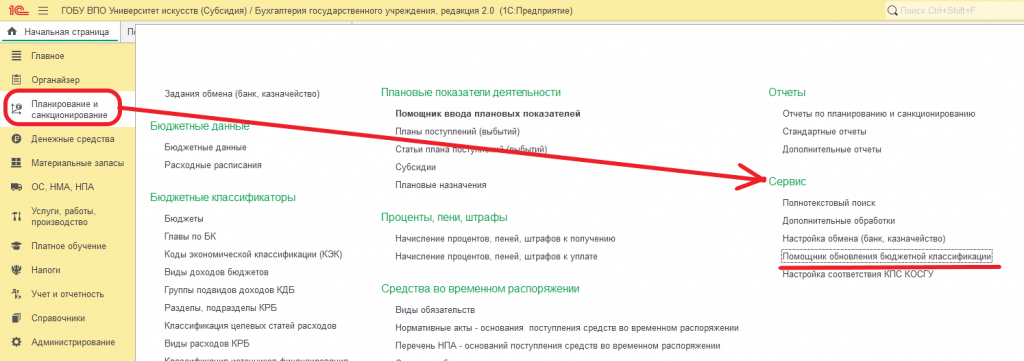Click the Налоги emblem icon

click(x=17, y=270)
